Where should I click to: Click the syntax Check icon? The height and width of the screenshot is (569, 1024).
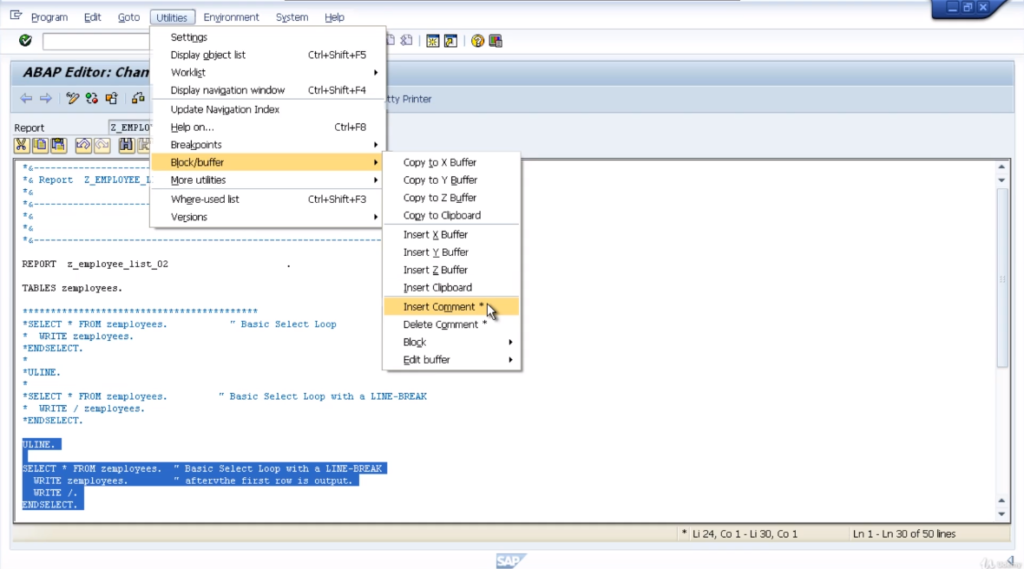(x=138, y=99)
